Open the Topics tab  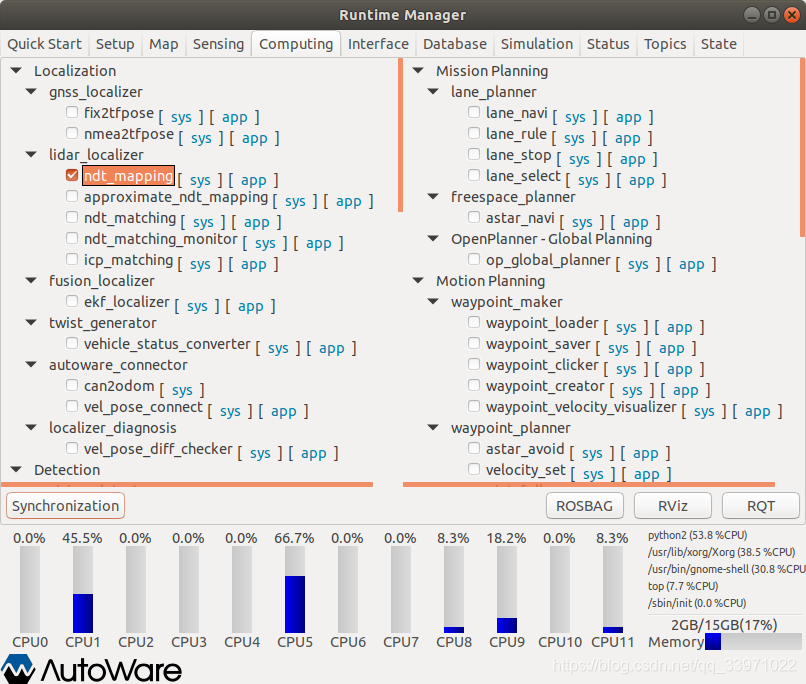[x=665, y=44]
